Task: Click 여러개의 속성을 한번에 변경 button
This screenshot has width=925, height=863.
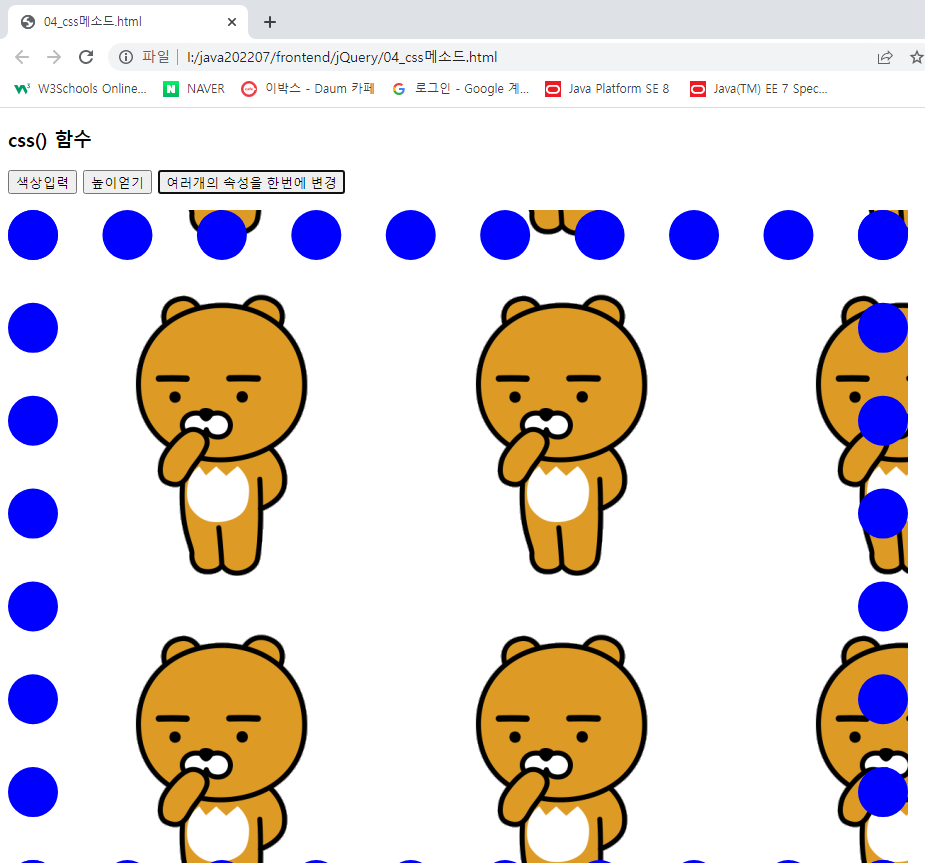Action: click(x=251, y=182)
